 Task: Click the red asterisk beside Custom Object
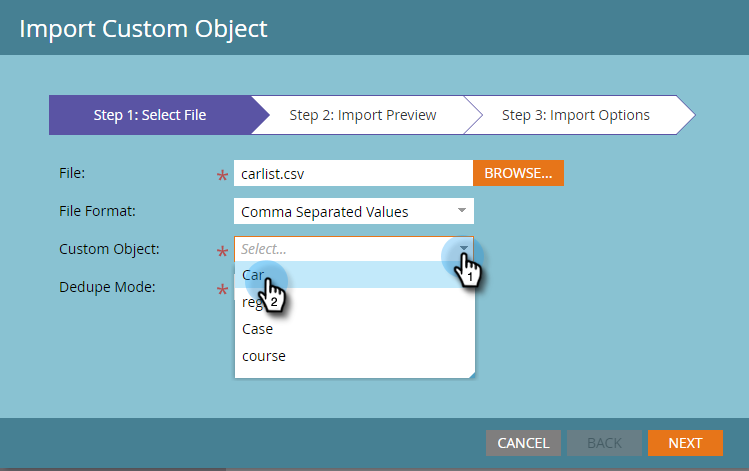coord(222,252)
